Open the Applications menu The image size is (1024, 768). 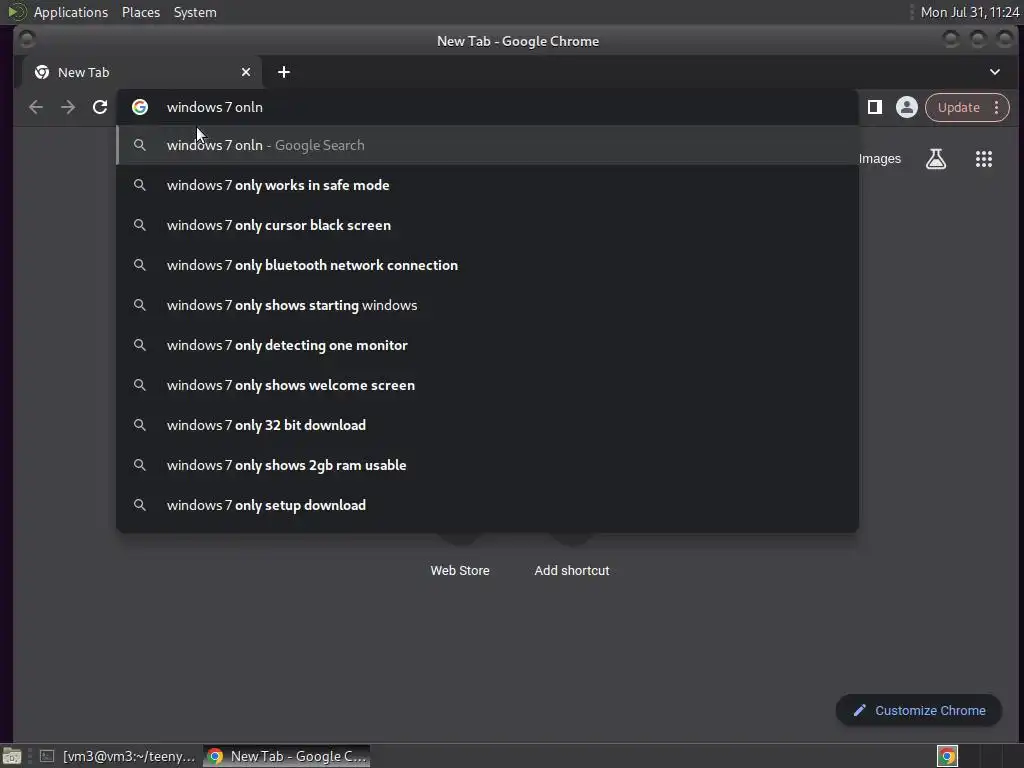pos(71,12)
